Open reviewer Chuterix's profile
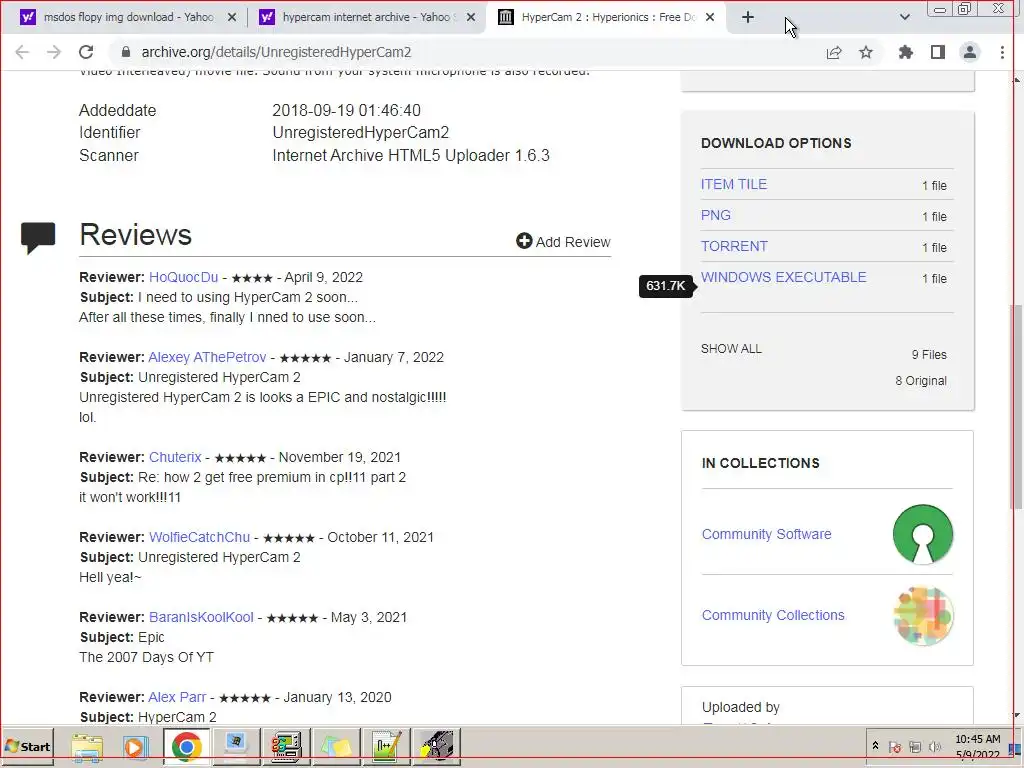Viewport: 1024px width, 768px height. pos(175,457)
